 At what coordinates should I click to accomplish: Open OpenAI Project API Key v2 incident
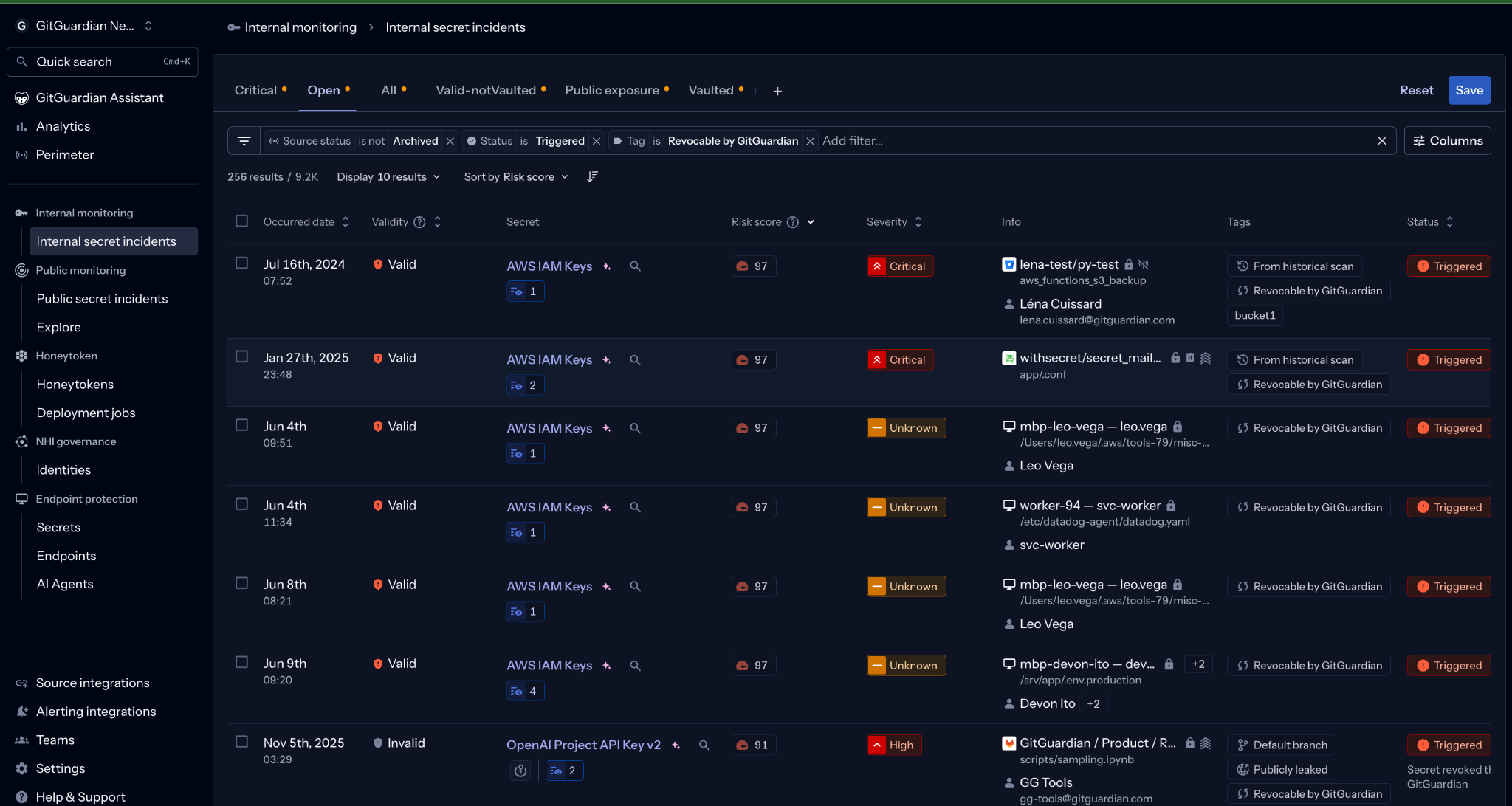click(x=583, y=745)
